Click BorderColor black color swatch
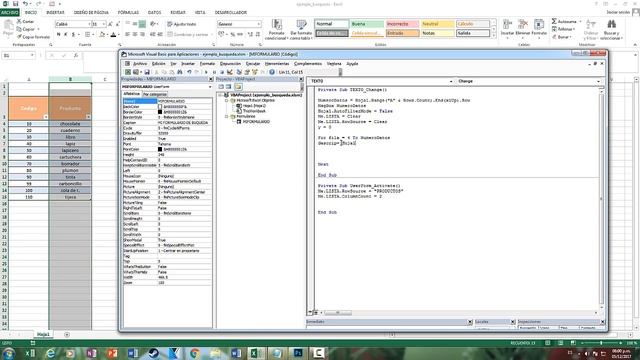Image resolution: width=640 pixels, height=360 pixels. pos(160,112)
